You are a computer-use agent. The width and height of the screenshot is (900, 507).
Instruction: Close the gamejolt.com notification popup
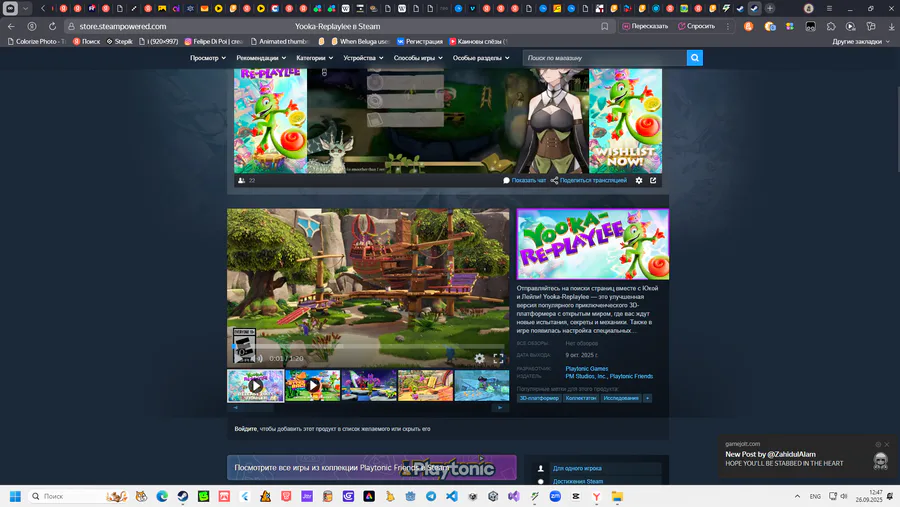[887, 444]
